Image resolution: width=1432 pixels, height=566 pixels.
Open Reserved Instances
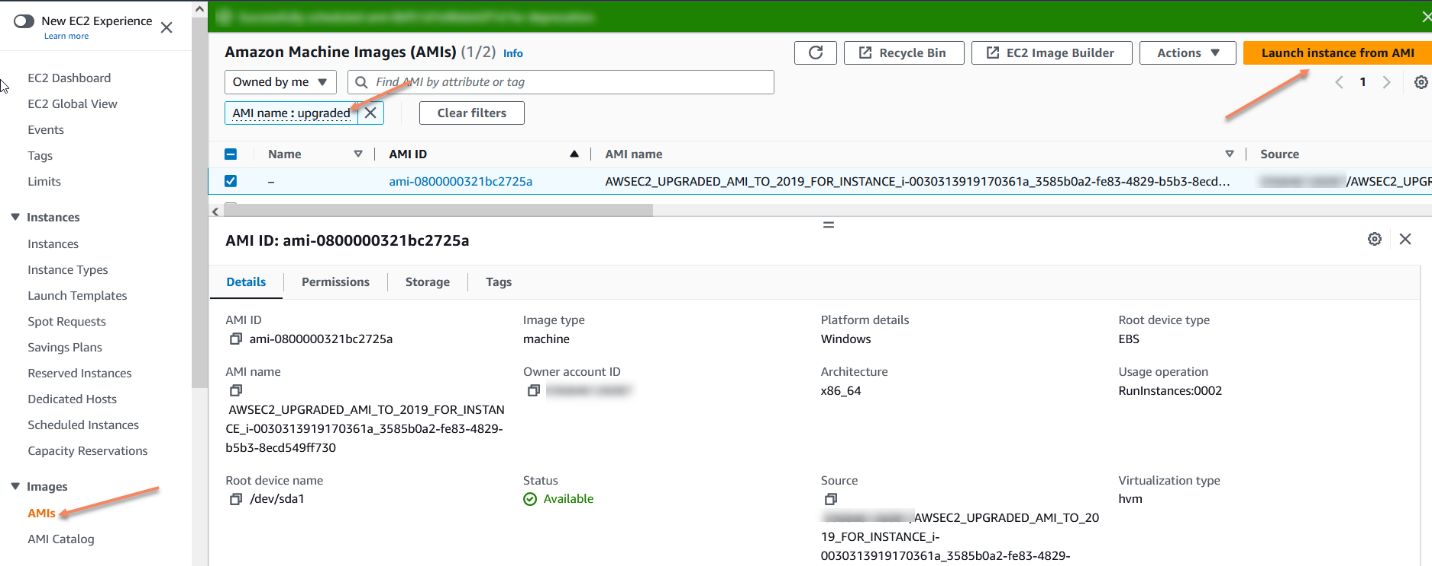80,373
